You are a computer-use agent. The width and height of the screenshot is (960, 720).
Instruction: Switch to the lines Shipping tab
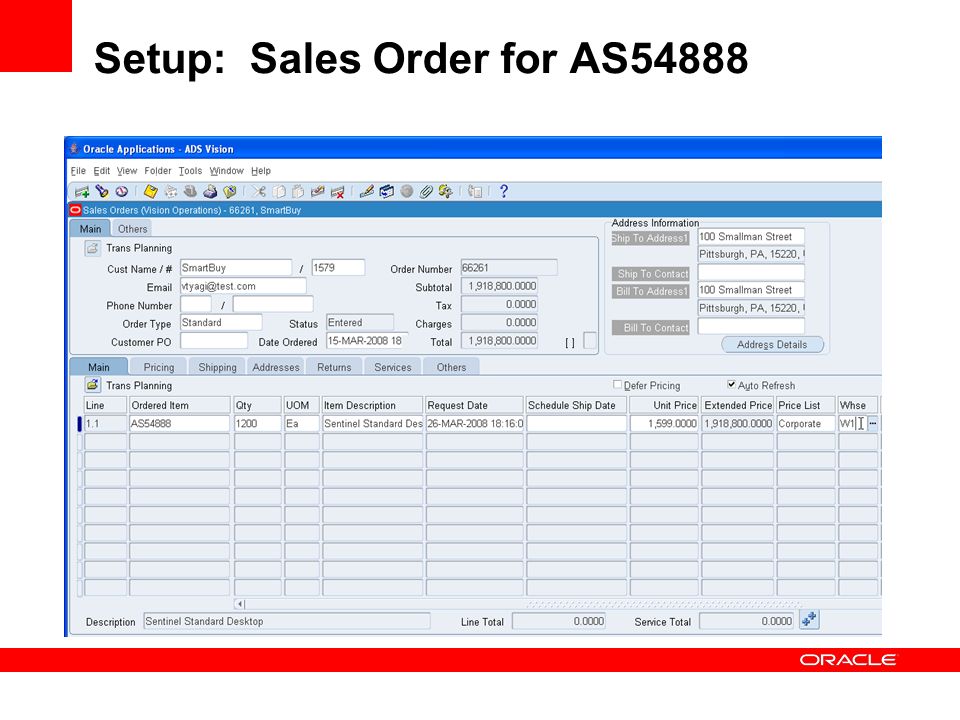point(217,367)
